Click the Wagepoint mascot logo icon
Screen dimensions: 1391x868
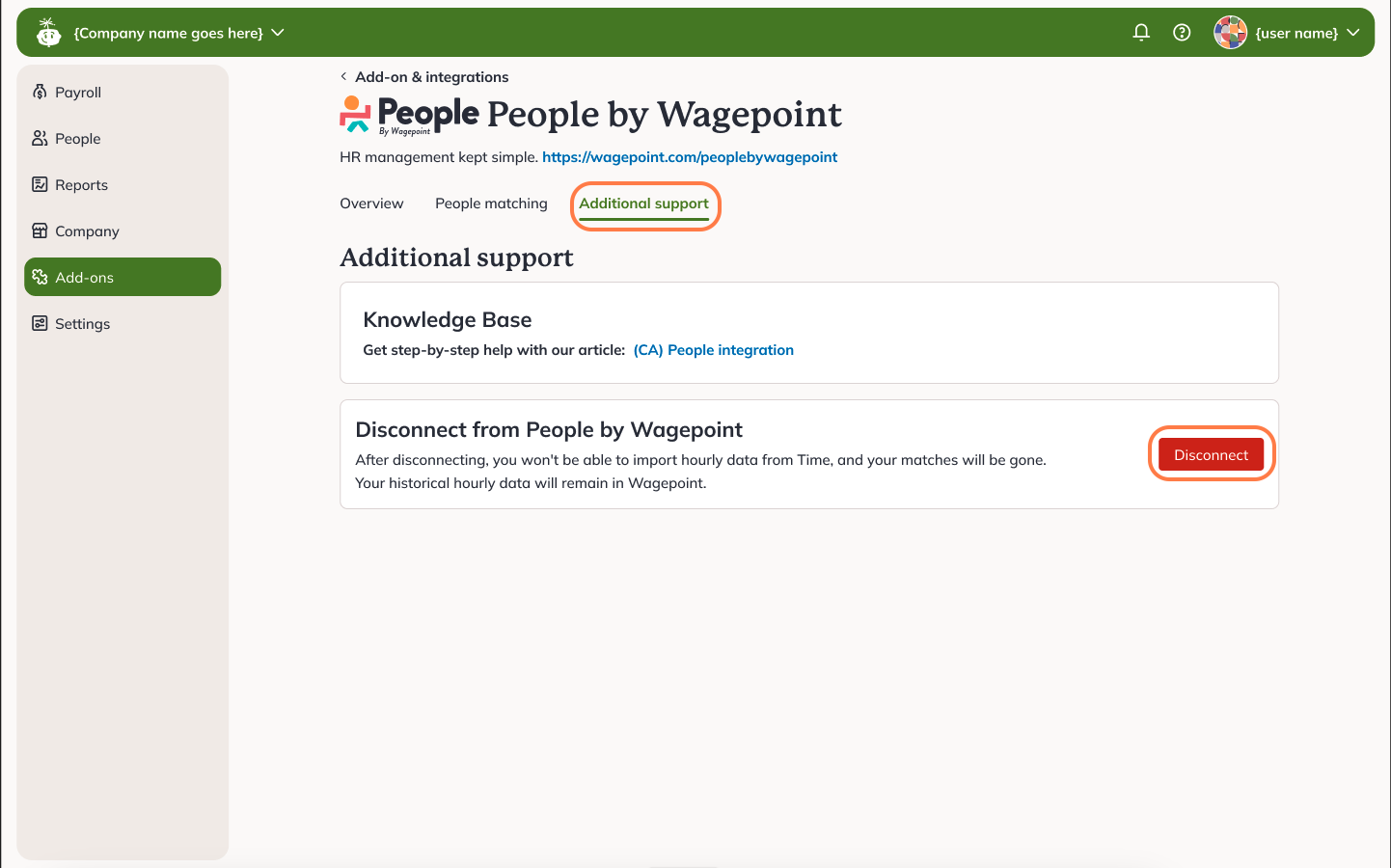(48, 33)
